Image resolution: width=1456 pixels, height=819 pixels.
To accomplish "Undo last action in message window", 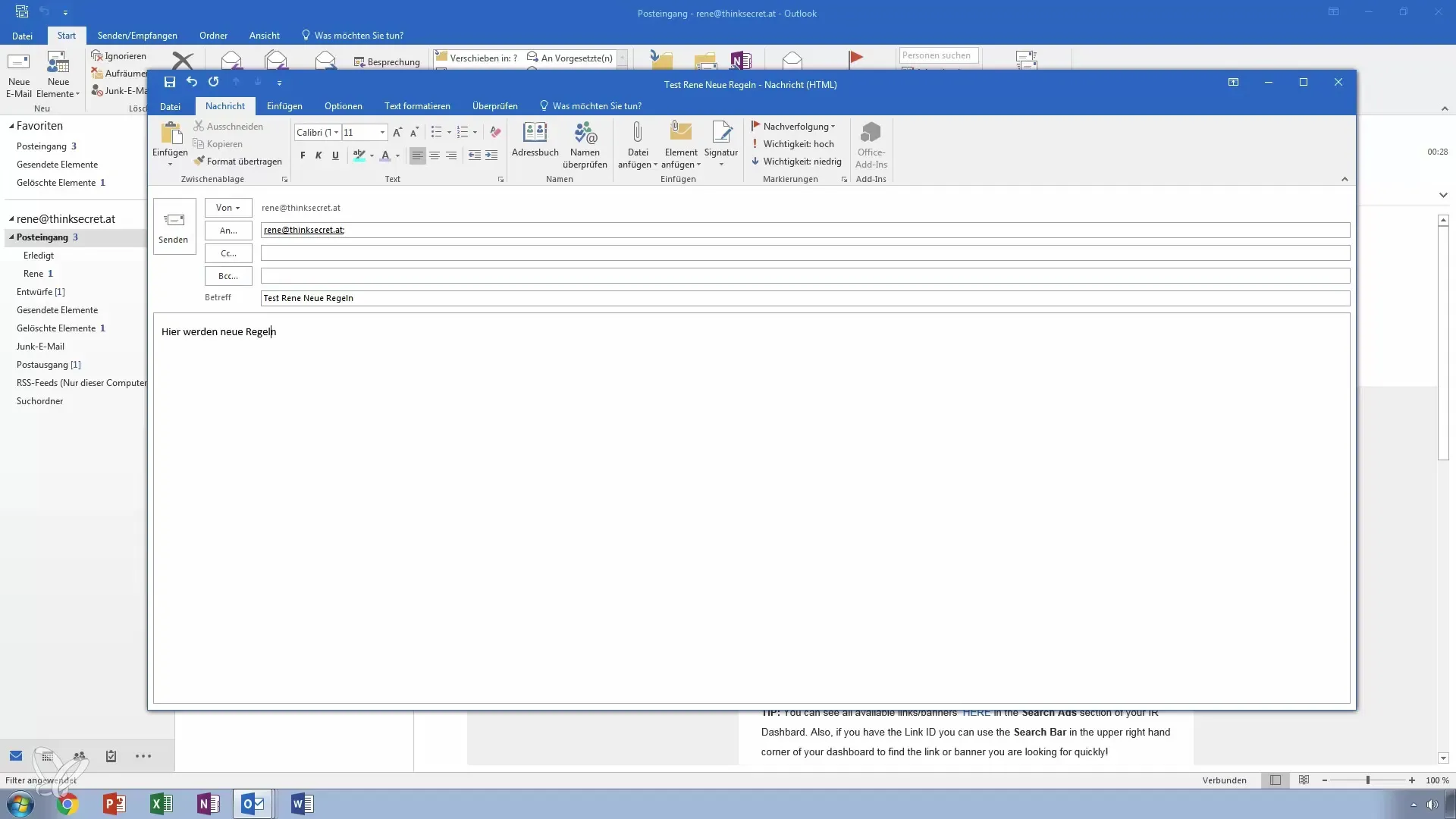I will pos(192,82).
